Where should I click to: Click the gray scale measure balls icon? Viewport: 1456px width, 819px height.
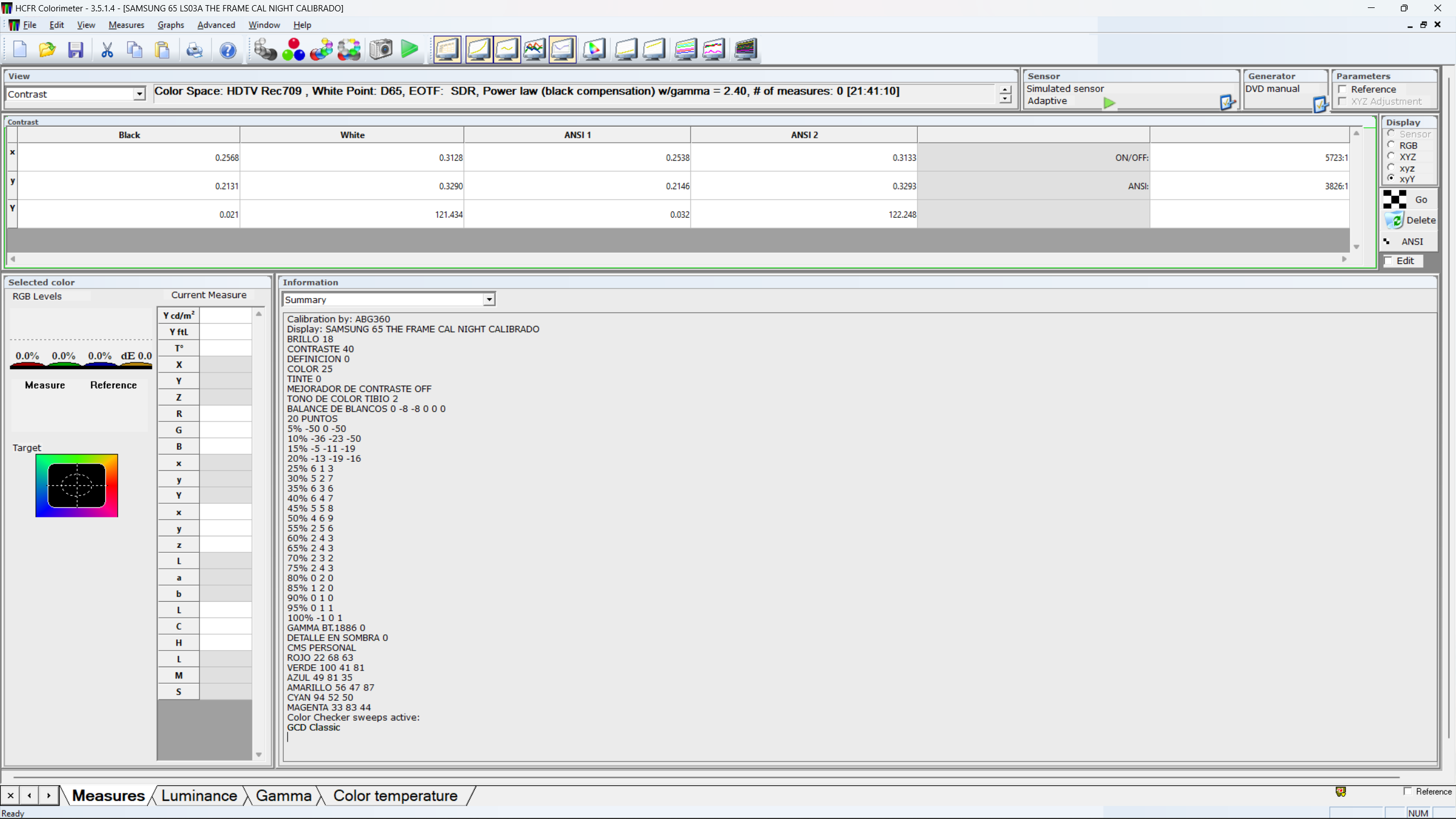[264, 49]
